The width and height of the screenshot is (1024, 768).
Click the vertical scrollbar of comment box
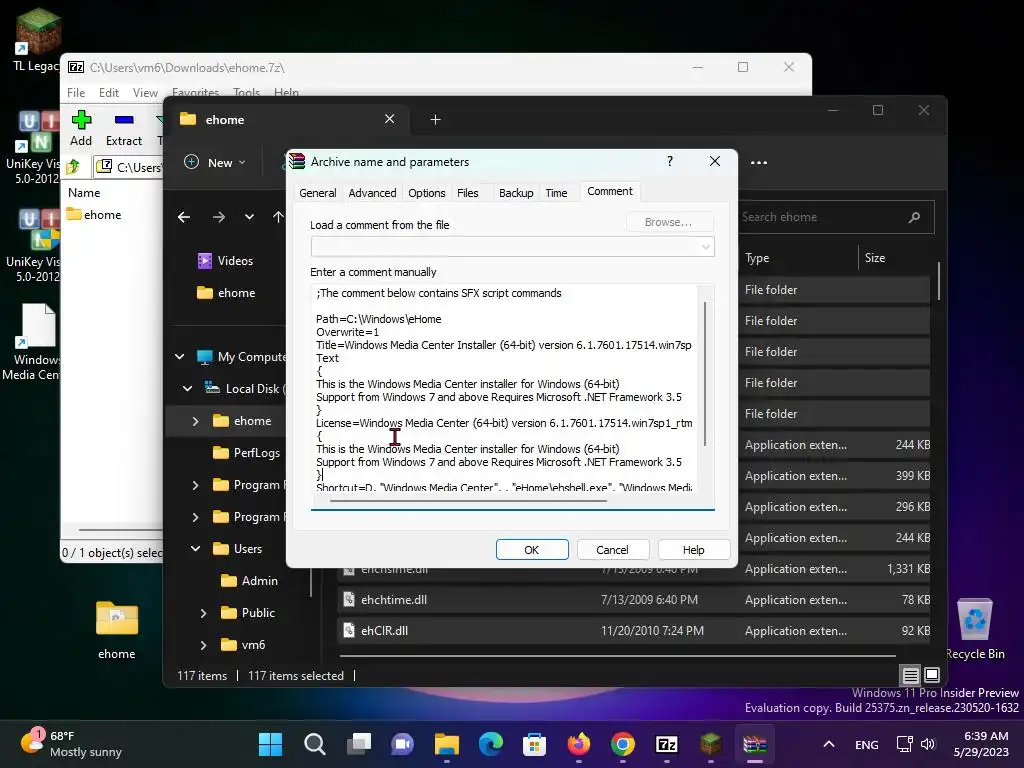705,374
